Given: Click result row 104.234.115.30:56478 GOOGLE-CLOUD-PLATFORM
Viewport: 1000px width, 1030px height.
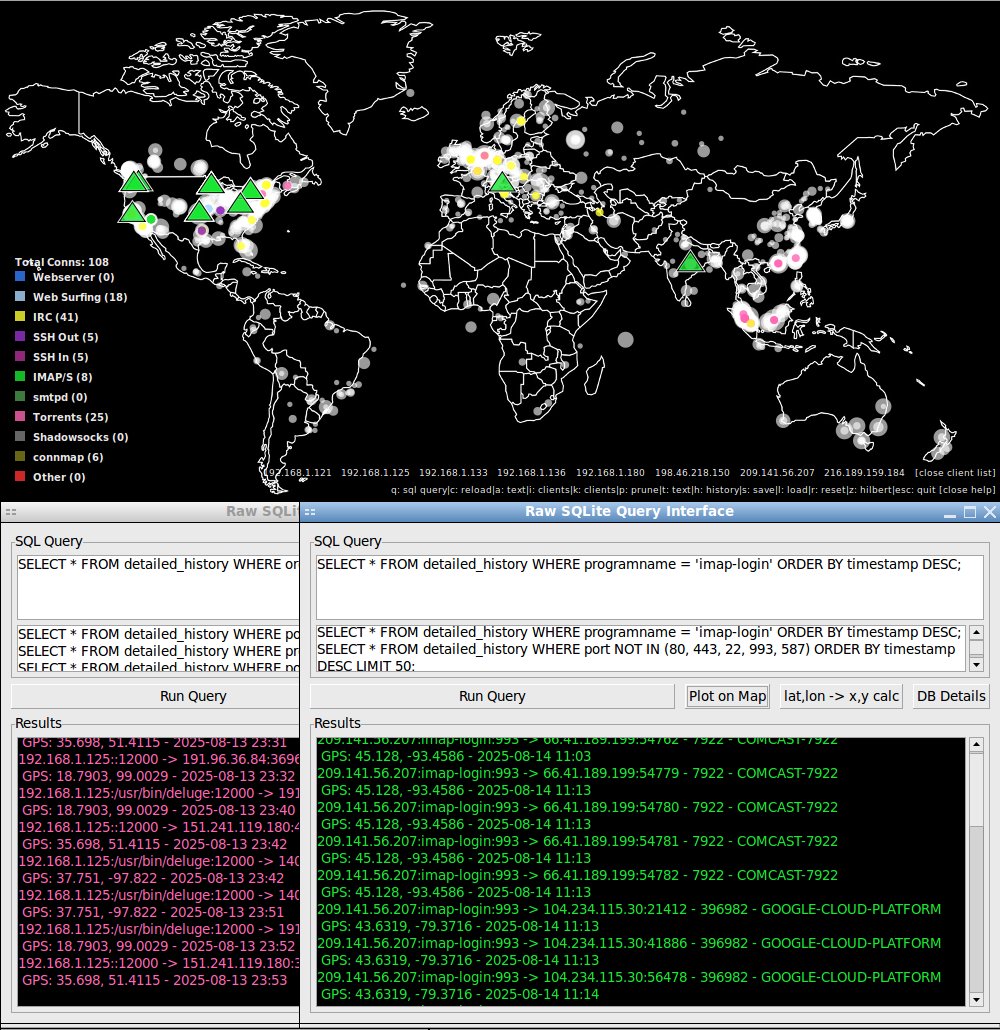Looking at the screenshot, I should click(629, 977).
